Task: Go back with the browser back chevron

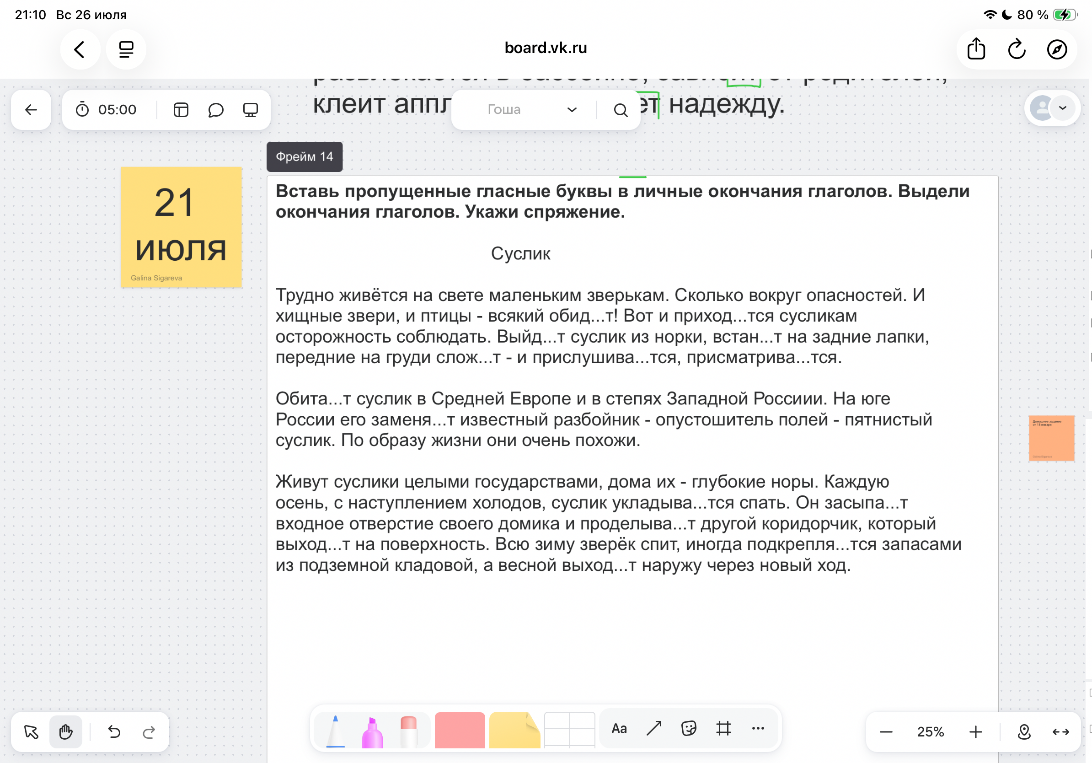Action: pos(79,49)
